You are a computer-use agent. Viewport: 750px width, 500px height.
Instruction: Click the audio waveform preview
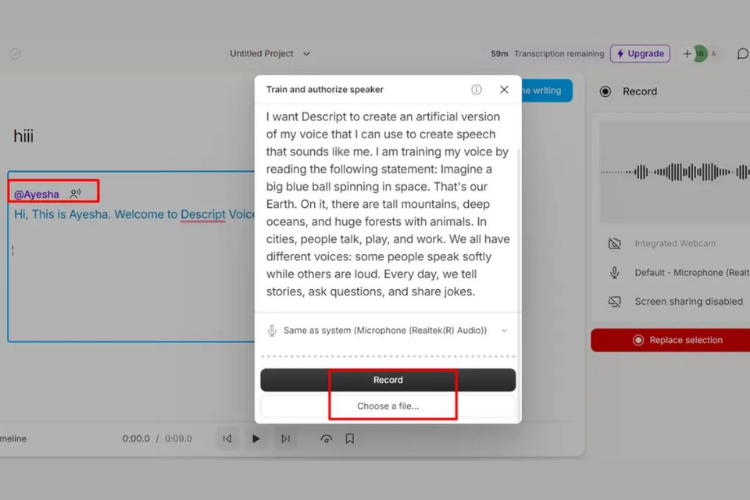pyautogui.click(x=674, y=172)
